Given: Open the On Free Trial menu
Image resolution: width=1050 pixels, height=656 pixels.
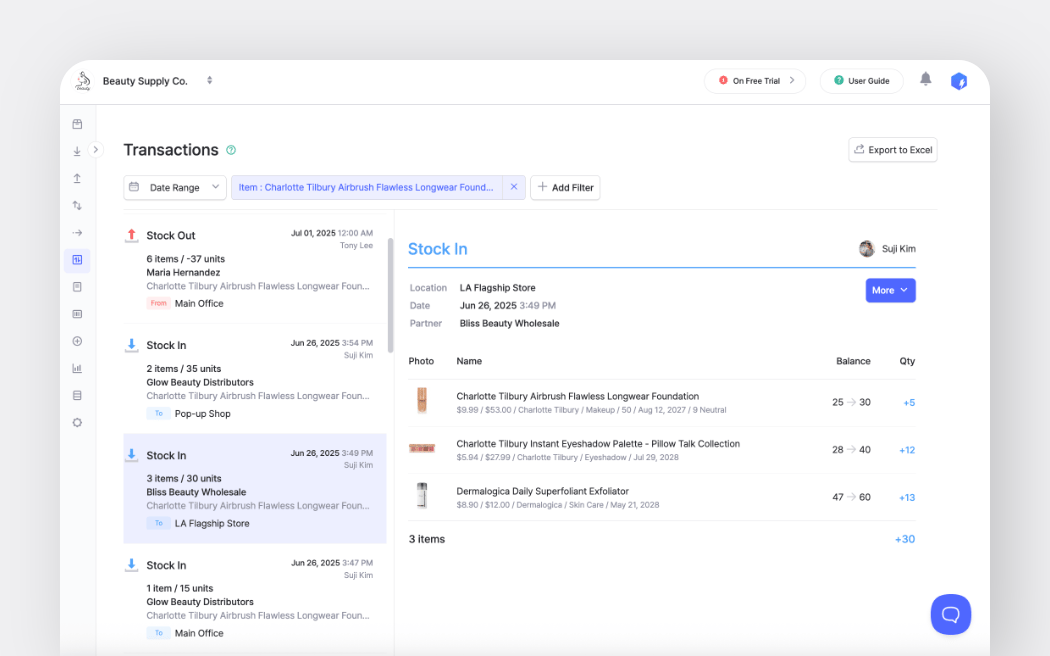Looking at the screenshot, I should point(755,81).
